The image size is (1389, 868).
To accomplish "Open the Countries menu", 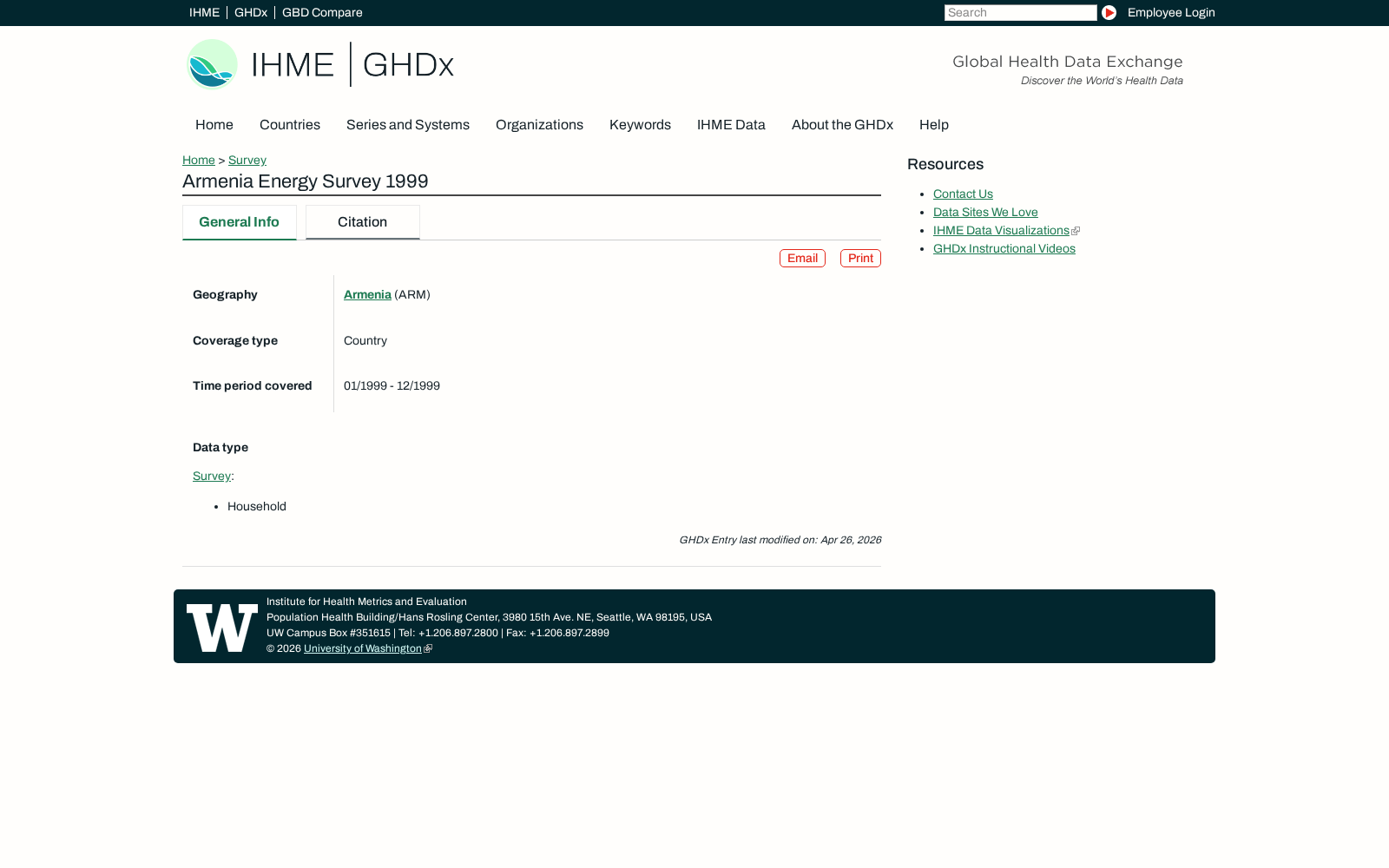I will click(x=290, y=125).
